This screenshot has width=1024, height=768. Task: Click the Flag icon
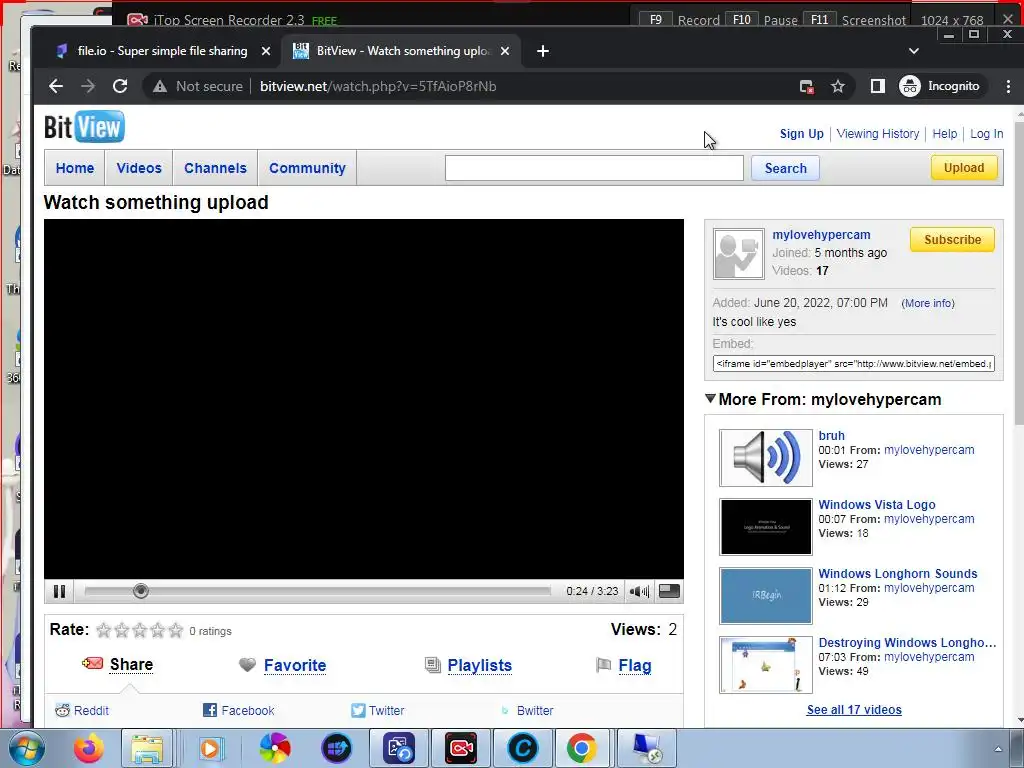[x=603, y=665]
